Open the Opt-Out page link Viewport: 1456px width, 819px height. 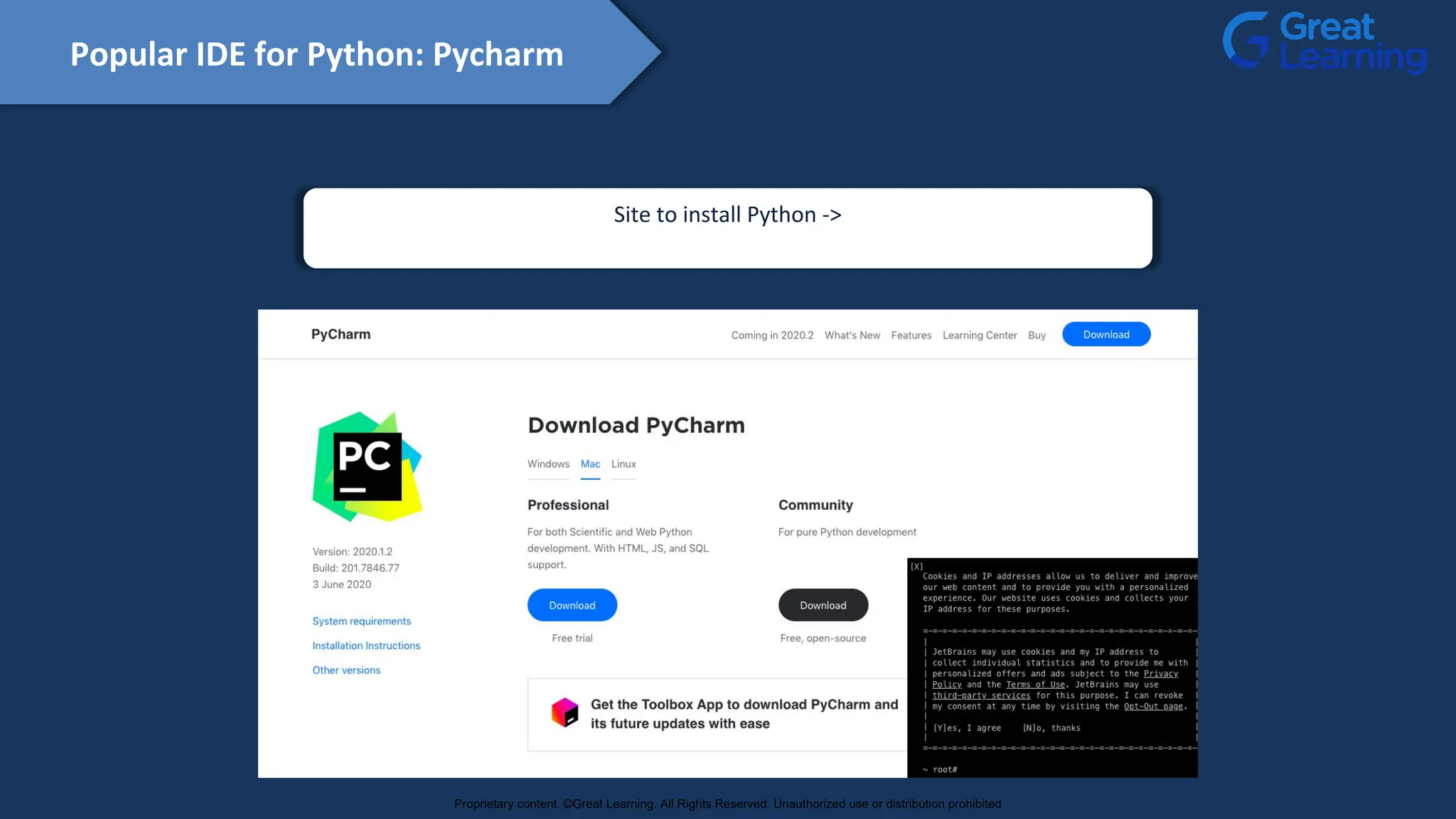click(x=1153, y=706)
